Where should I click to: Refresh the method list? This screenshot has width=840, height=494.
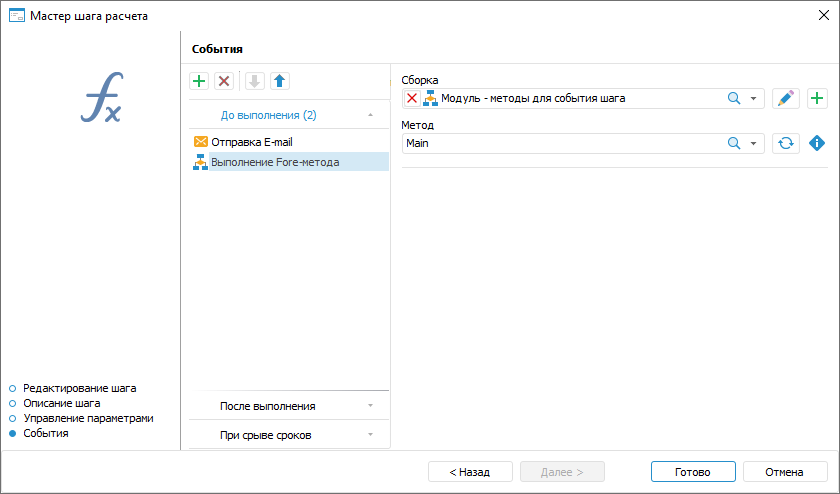786,143
